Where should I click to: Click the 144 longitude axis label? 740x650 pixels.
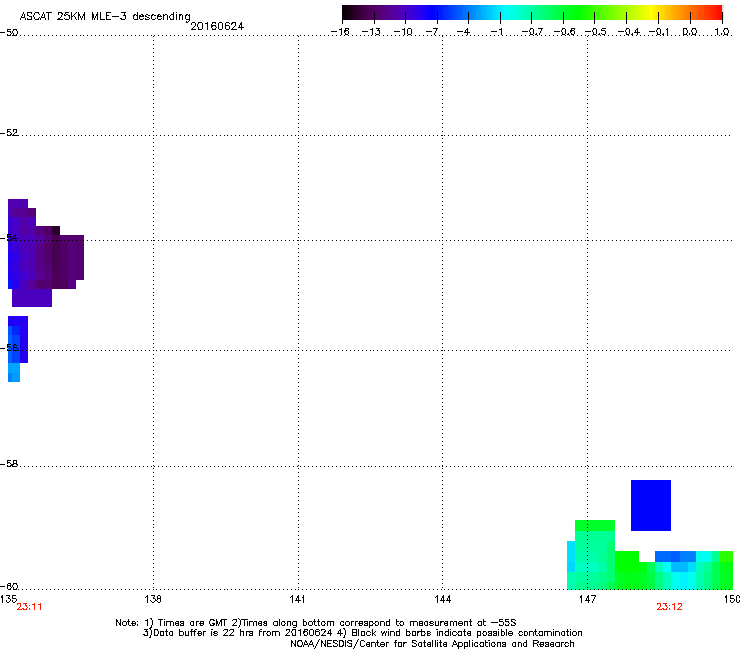(x=442, y=599)
